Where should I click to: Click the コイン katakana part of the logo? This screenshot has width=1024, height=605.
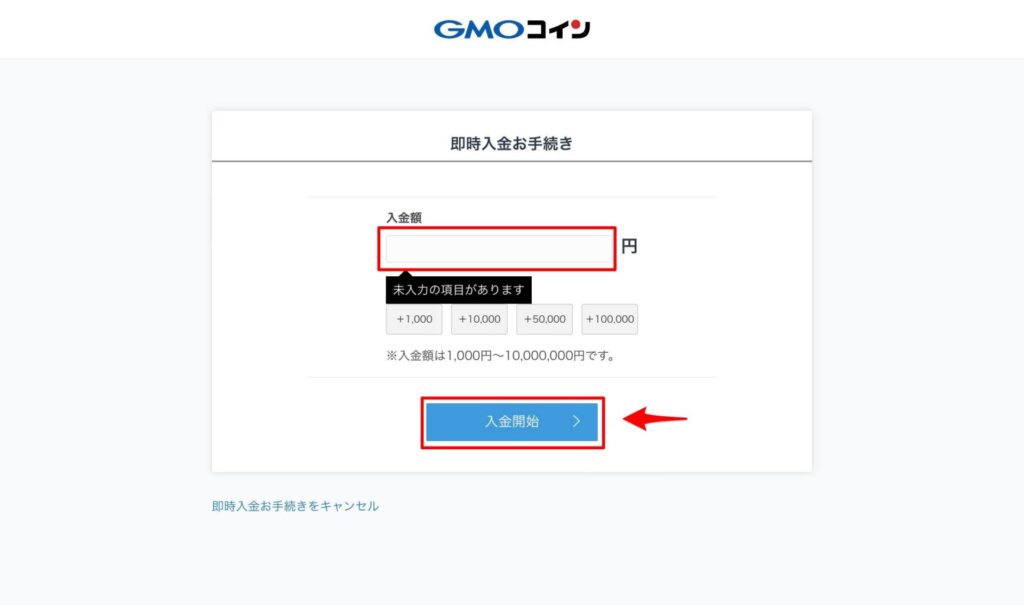(x=558, y=29)
